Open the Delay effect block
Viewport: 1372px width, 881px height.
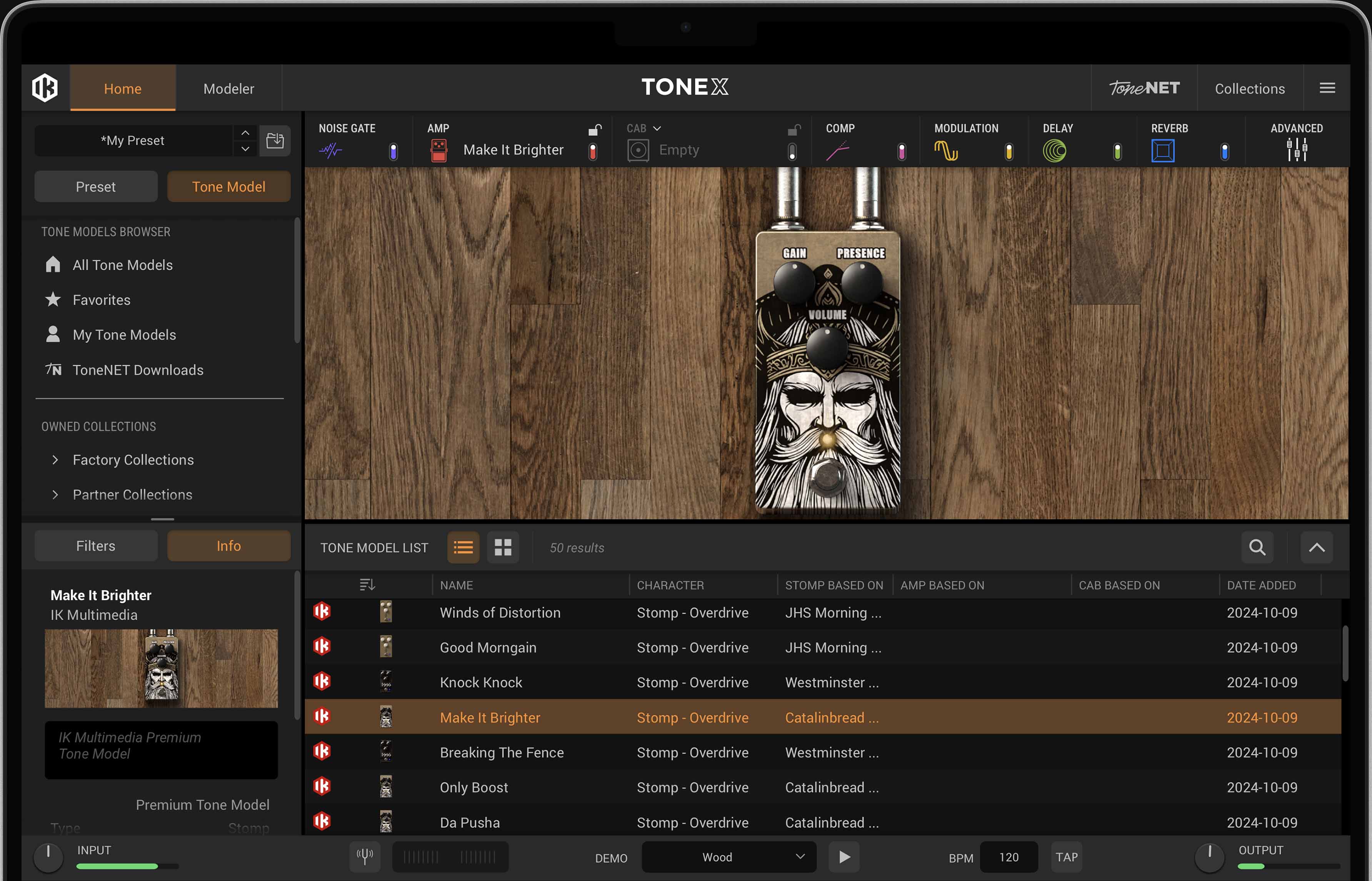point(1055,150)
